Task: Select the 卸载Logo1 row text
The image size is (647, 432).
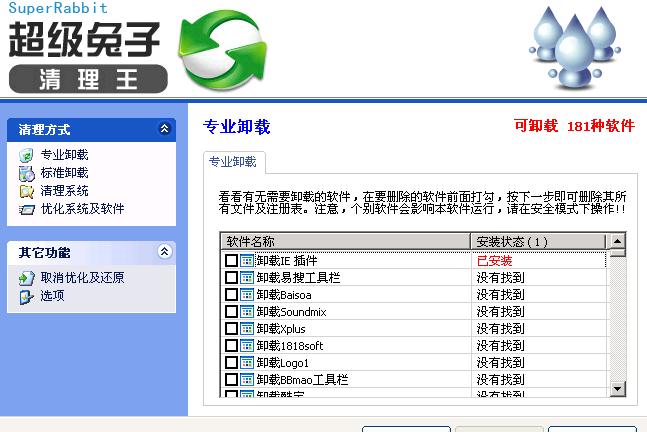Action: click(x=283, y=363)
